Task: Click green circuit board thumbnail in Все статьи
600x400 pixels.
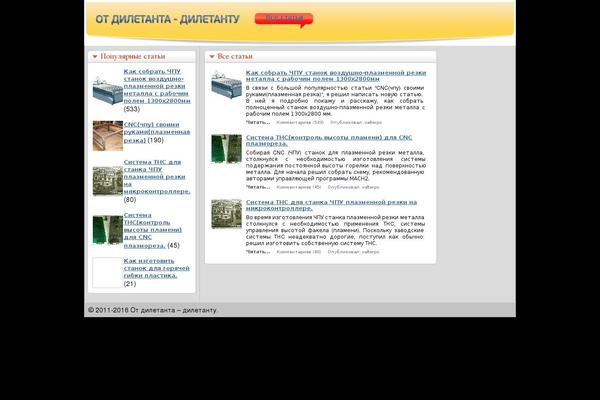Action: click(227, 149)
